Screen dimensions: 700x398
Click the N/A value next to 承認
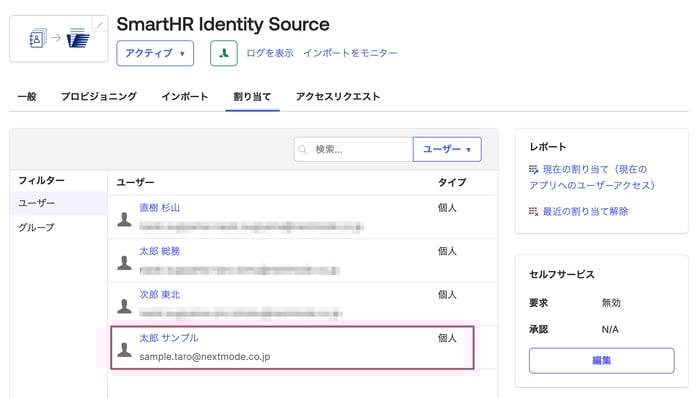tap(610, 330)
